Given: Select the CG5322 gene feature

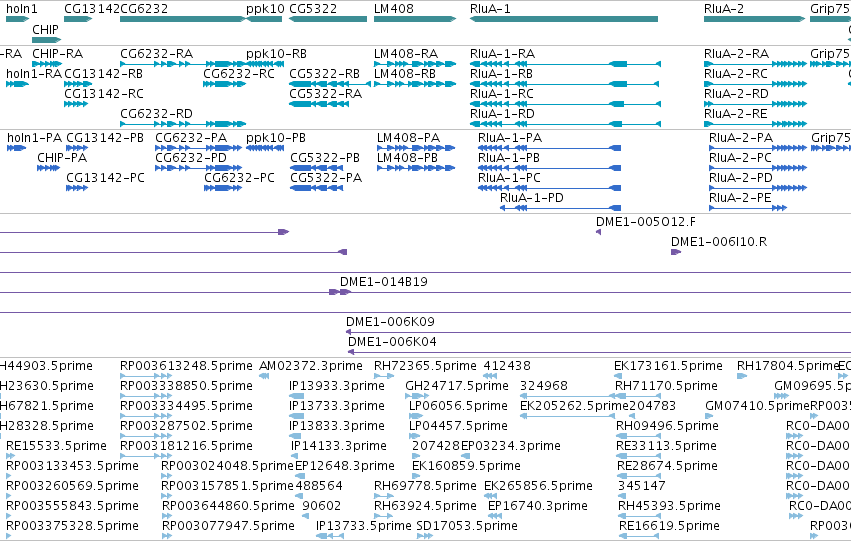Looking at the screenshot, I should tap(328, 19).
